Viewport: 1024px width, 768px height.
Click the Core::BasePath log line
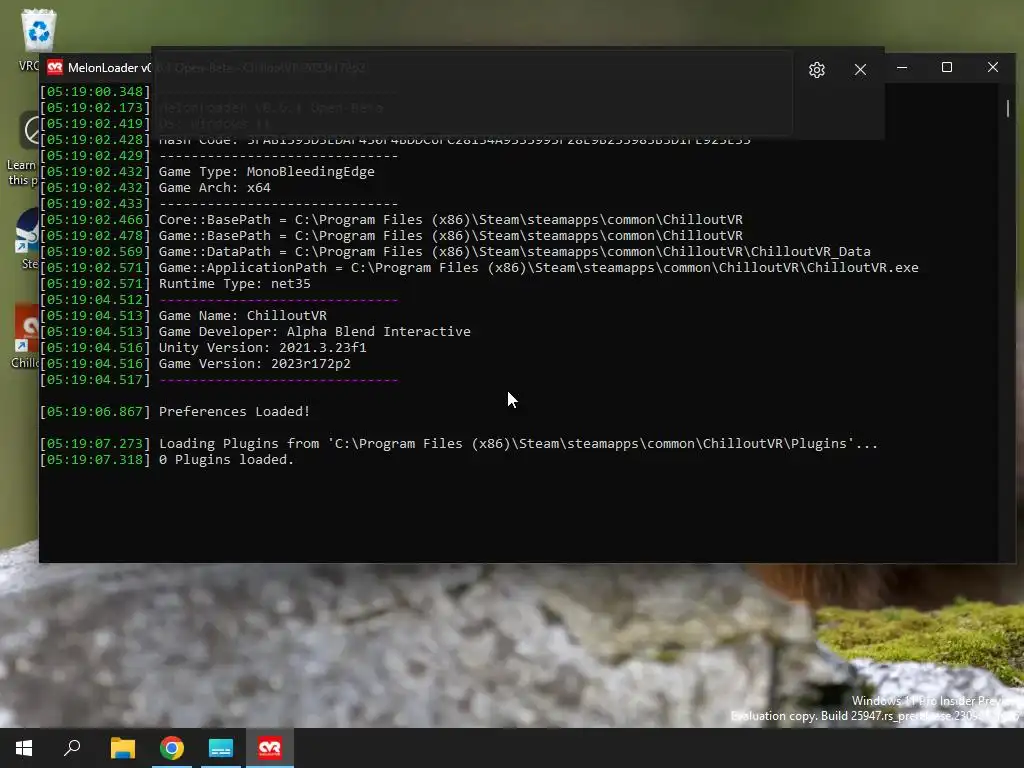(x=451, y=220)
